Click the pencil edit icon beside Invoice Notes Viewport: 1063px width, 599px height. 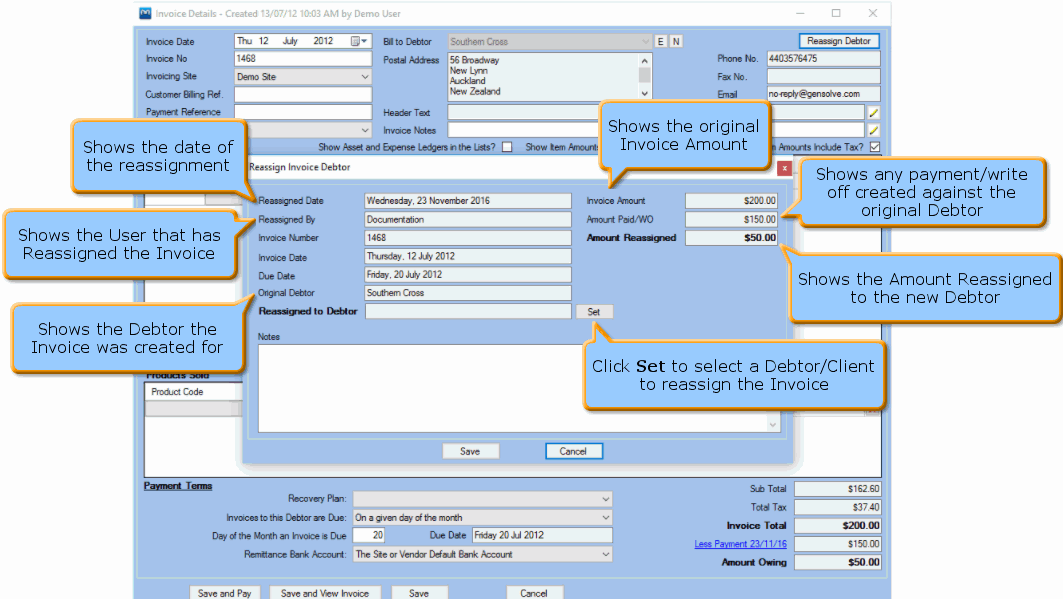(873, 128)
